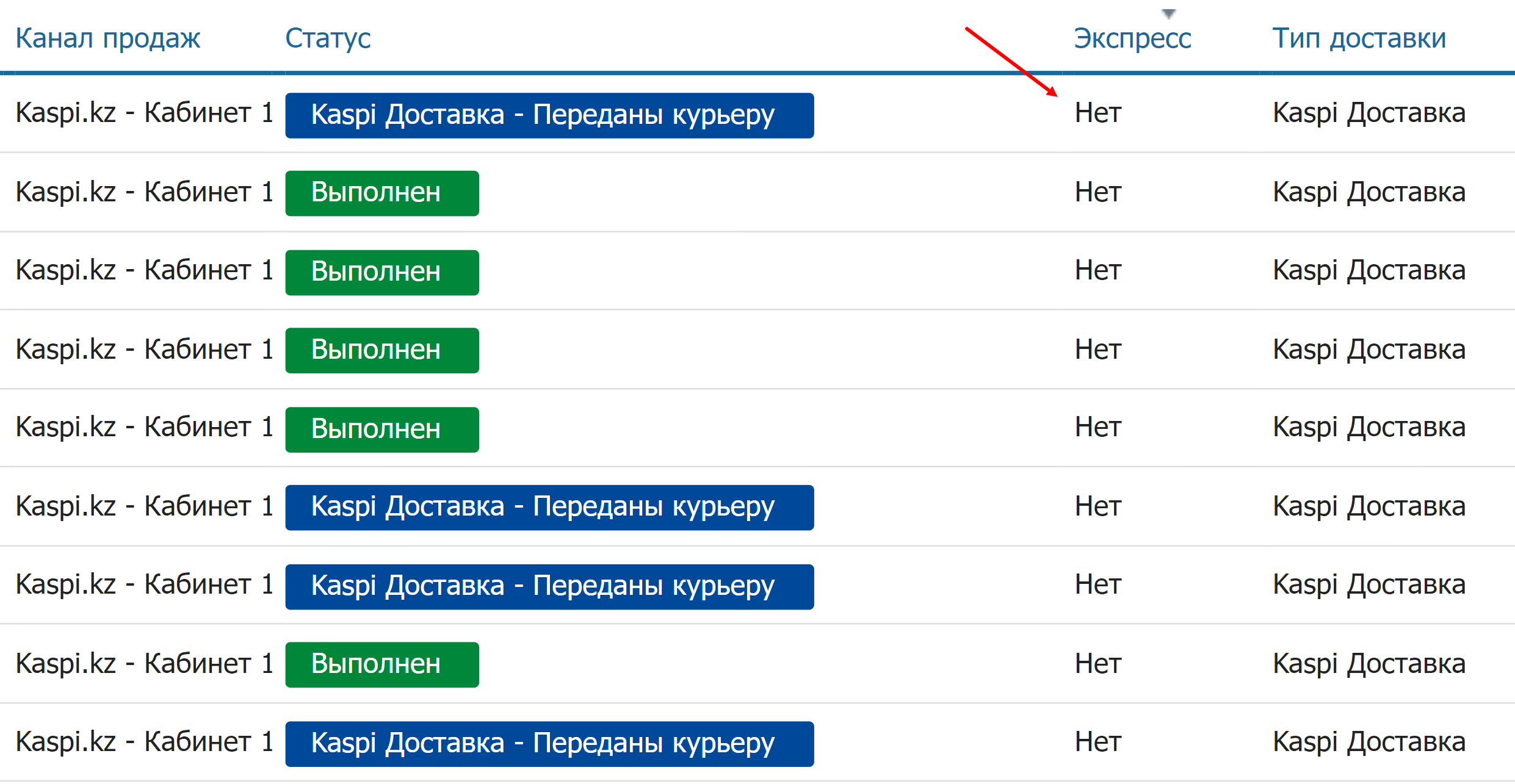Viewport: 1515px width, 784px height.
Task: Click the fifth row's Выполнен status badge
Action: (381, 430)
